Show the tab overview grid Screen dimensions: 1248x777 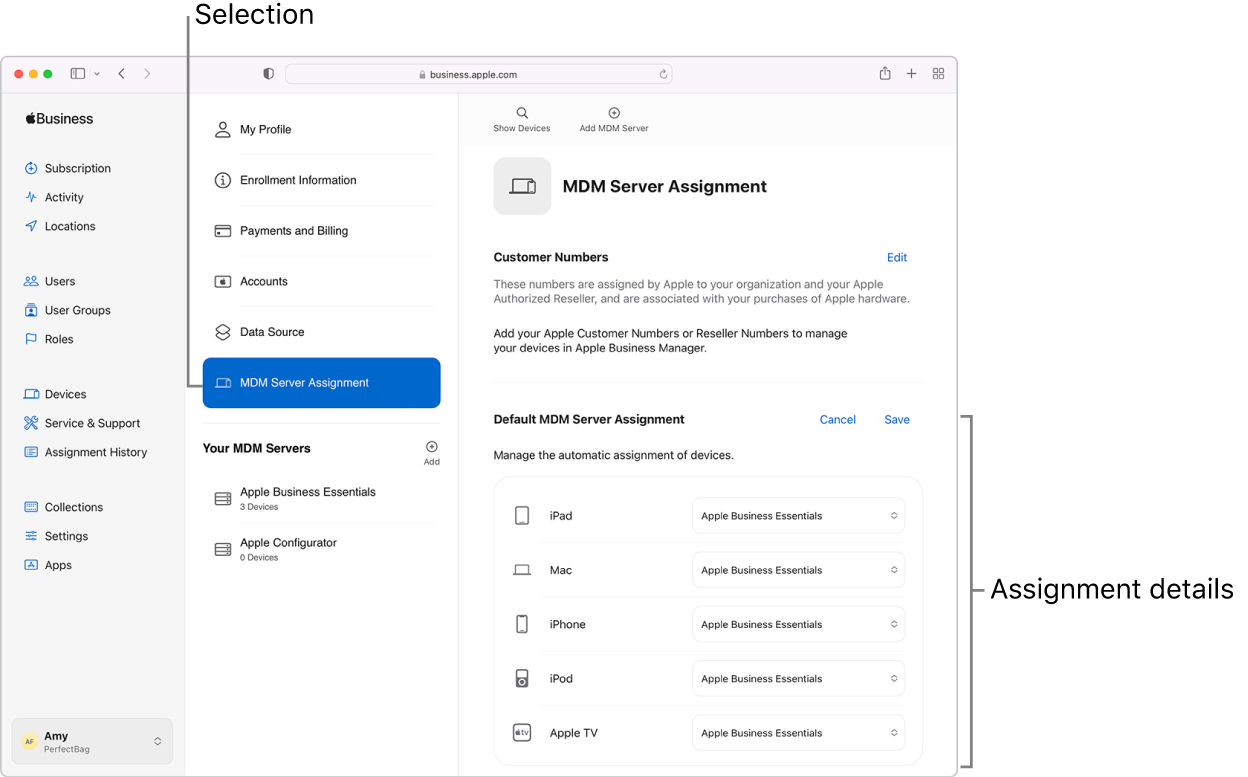[938, 74]
